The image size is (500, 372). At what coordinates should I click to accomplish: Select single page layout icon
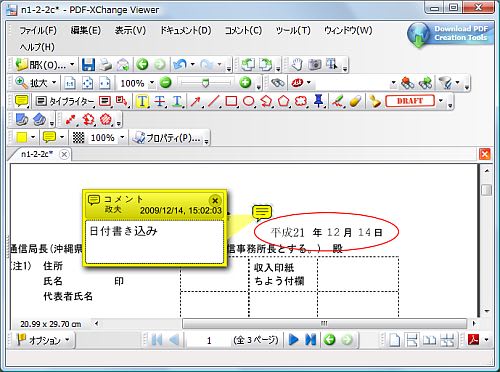(x=394, y=340)
